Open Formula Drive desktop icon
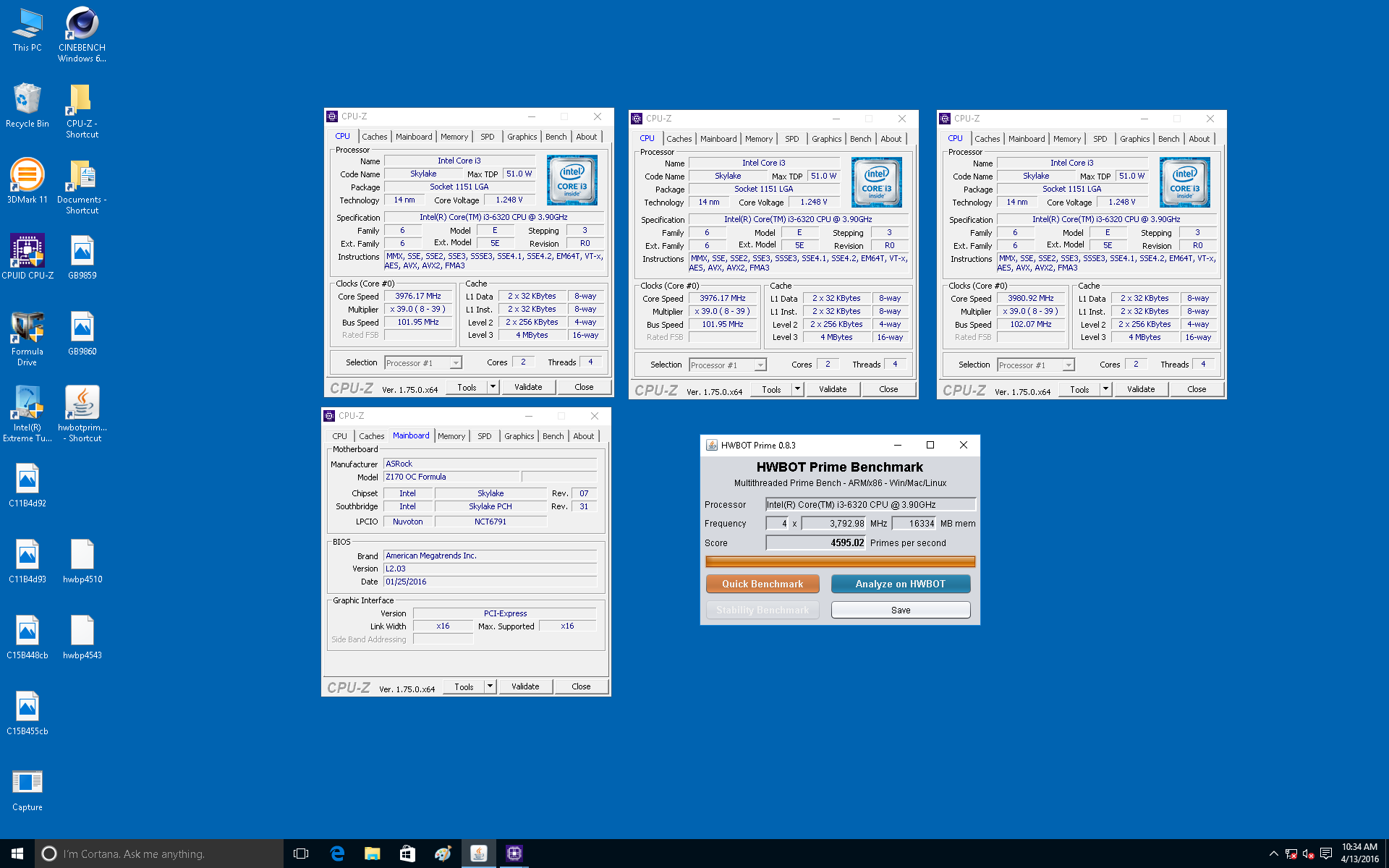 click(27, 339)
